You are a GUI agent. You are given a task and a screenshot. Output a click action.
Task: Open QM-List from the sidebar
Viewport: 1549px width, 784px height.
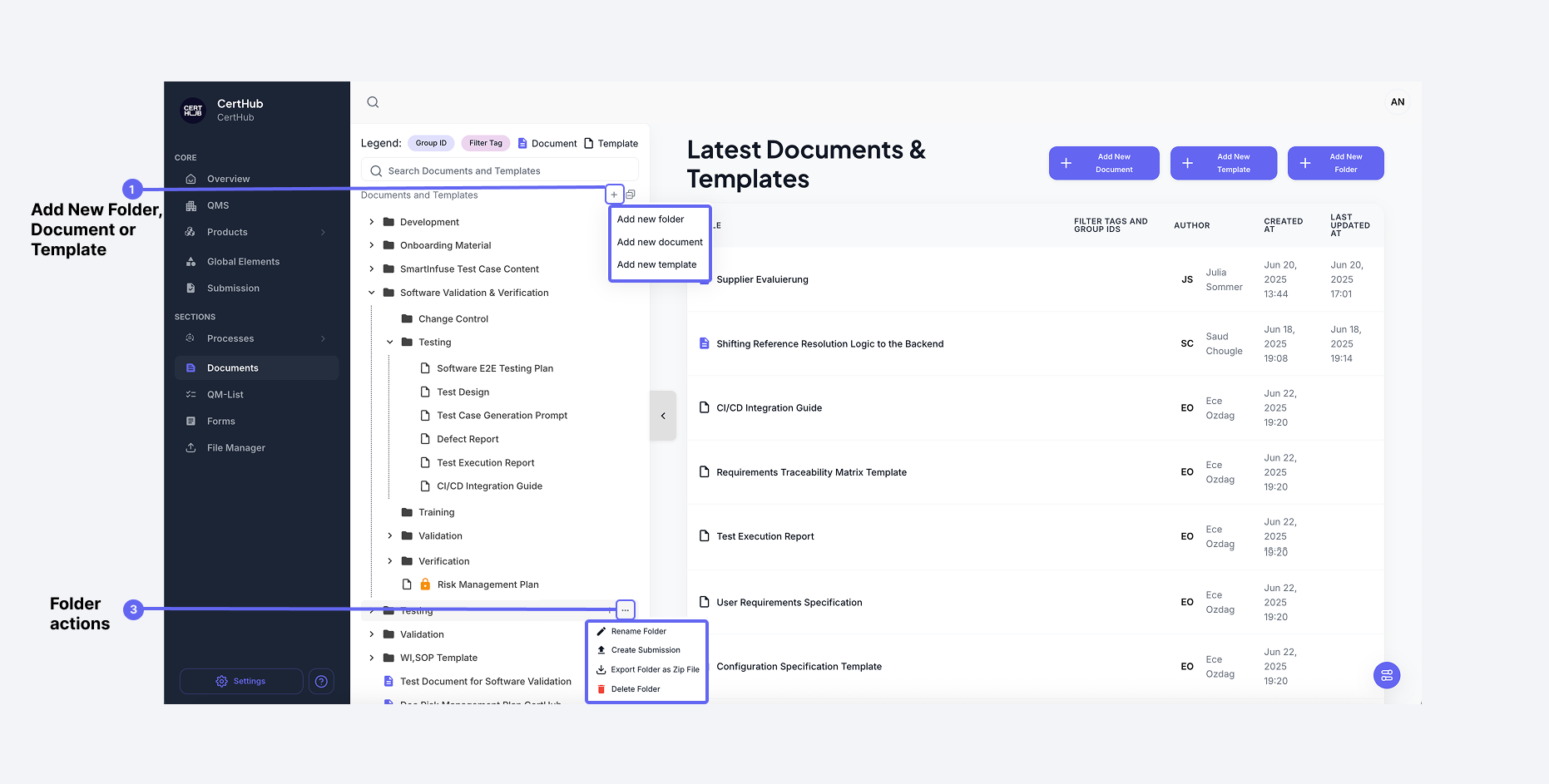225,394
